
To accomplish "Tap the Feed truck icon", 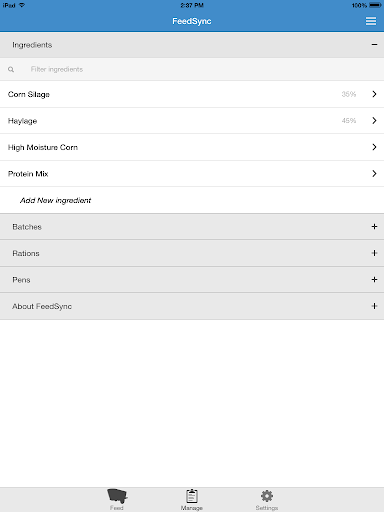I will point(117,496).
